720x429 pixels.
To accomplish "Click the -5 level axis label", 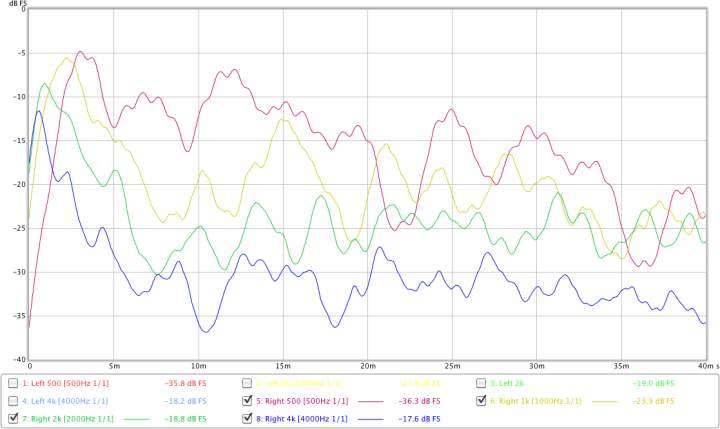I will click(x=21, y=53).
